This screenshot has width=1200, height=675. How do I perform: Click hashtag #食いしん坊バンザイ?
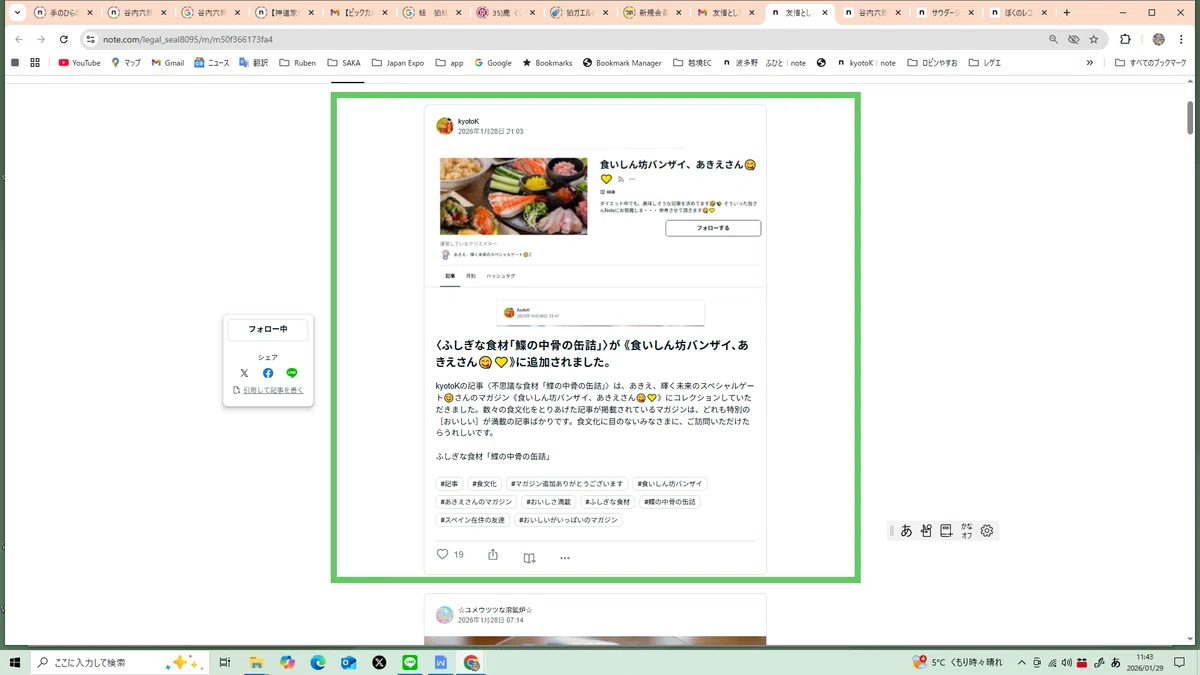[x=670, y=484]
